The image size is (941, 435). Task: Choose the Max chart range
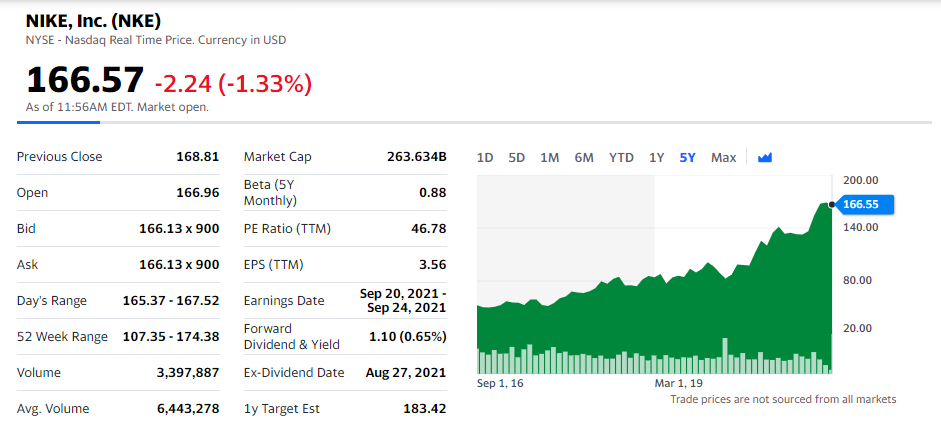tap(724, 158)
